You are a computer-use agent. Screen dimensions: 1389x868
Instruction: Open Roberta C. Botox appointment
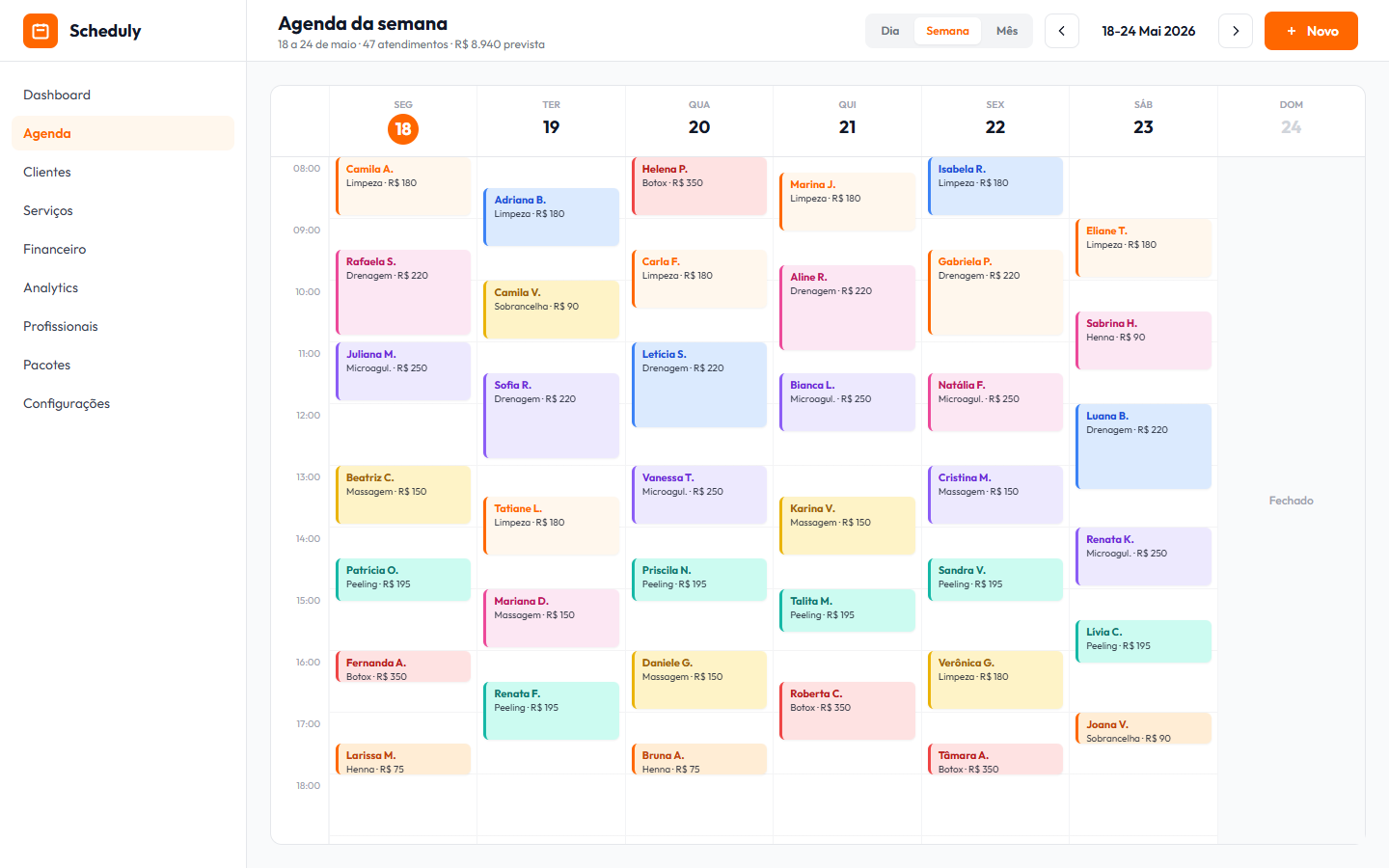click(847, 711)
